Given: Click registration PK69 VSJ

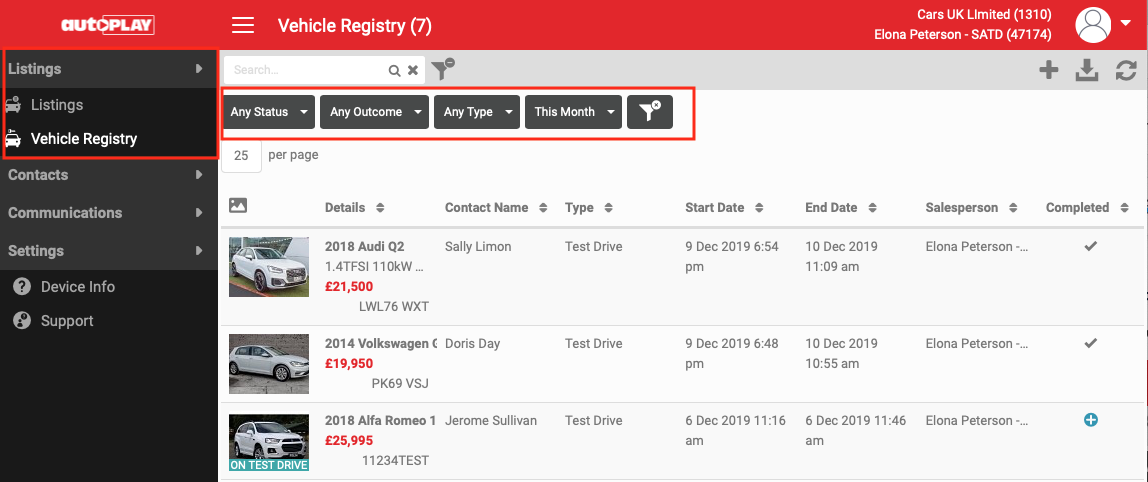Looking at the screenshot, I should pos(400,383).
